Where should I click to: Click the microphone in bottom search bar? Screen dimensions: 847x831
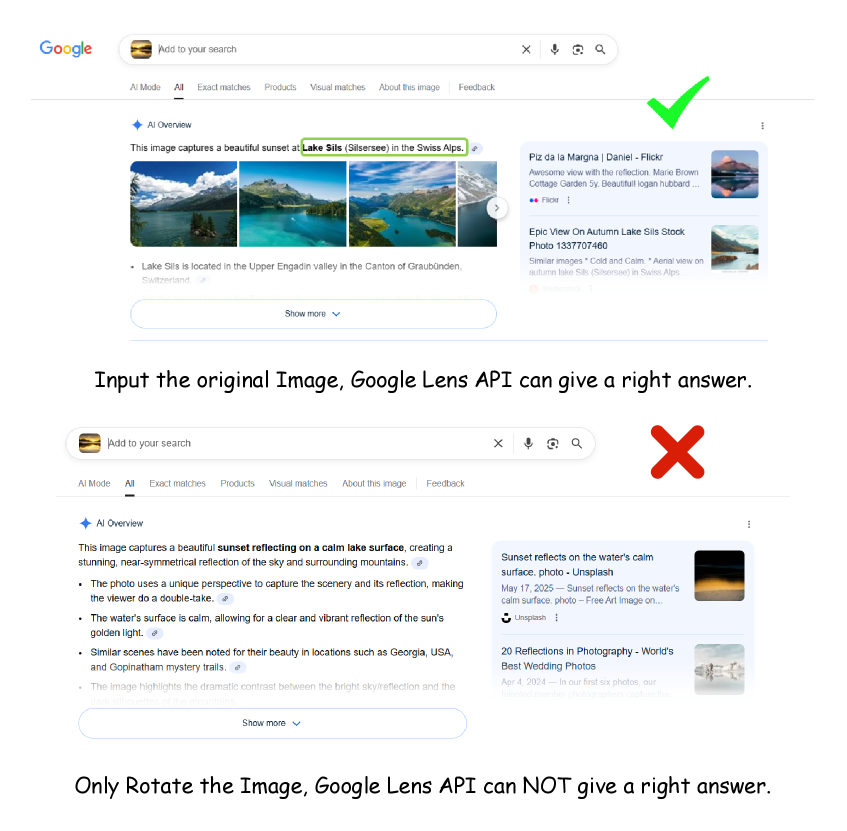click(528, 444)
